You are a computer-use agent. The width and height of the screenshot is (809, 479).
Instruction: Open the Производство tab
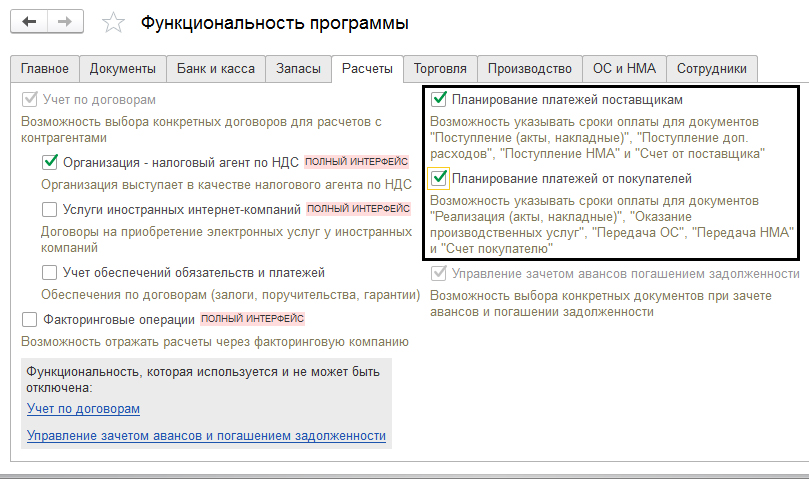point(529,68)
